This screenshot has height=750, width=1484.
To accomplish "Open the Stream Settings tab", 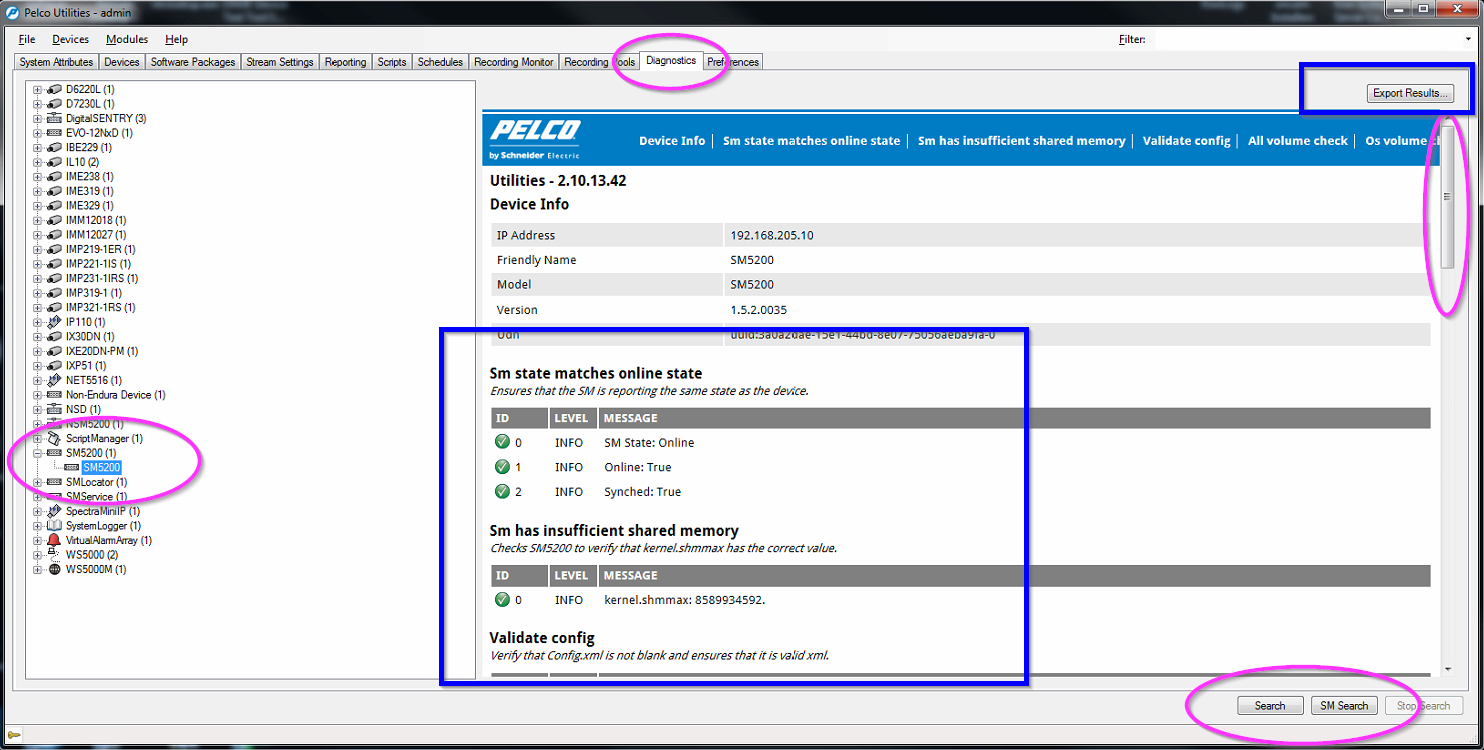I will coord(280,62).
